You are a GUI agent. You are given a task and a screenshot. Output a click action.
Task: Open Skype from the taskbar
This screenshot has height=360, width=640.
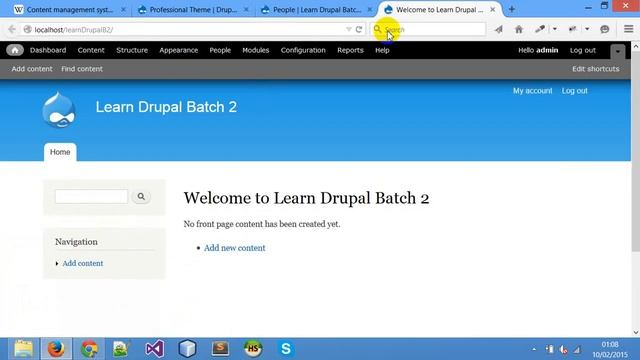click(286, 349)
